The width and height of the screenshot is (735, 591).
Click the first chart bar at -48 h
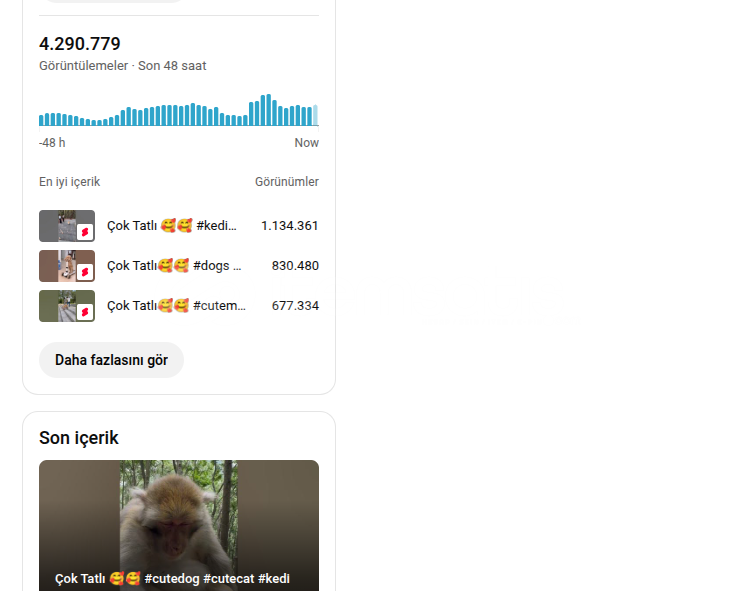point(41,120)
